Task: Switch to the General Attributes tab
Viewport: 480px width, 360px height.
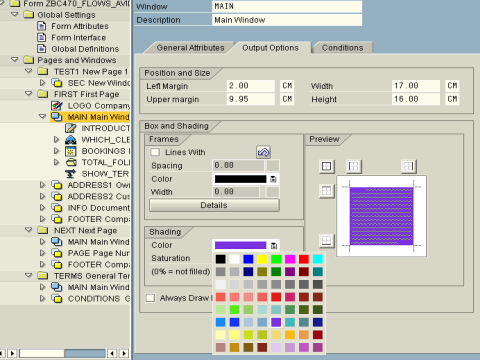Action: 190,48
